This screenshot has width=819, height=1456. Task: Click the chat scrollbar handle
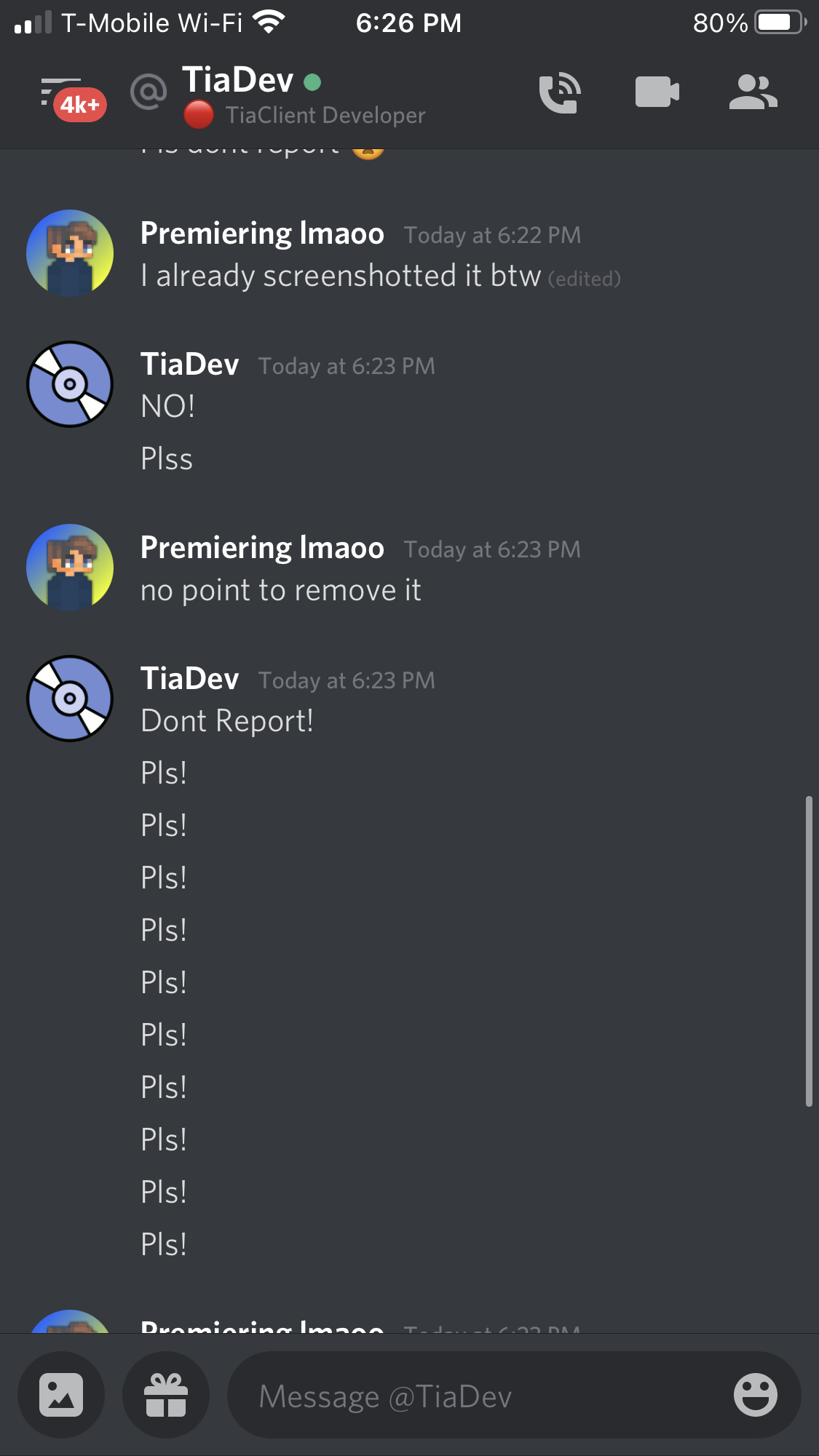tap(808, 951)
